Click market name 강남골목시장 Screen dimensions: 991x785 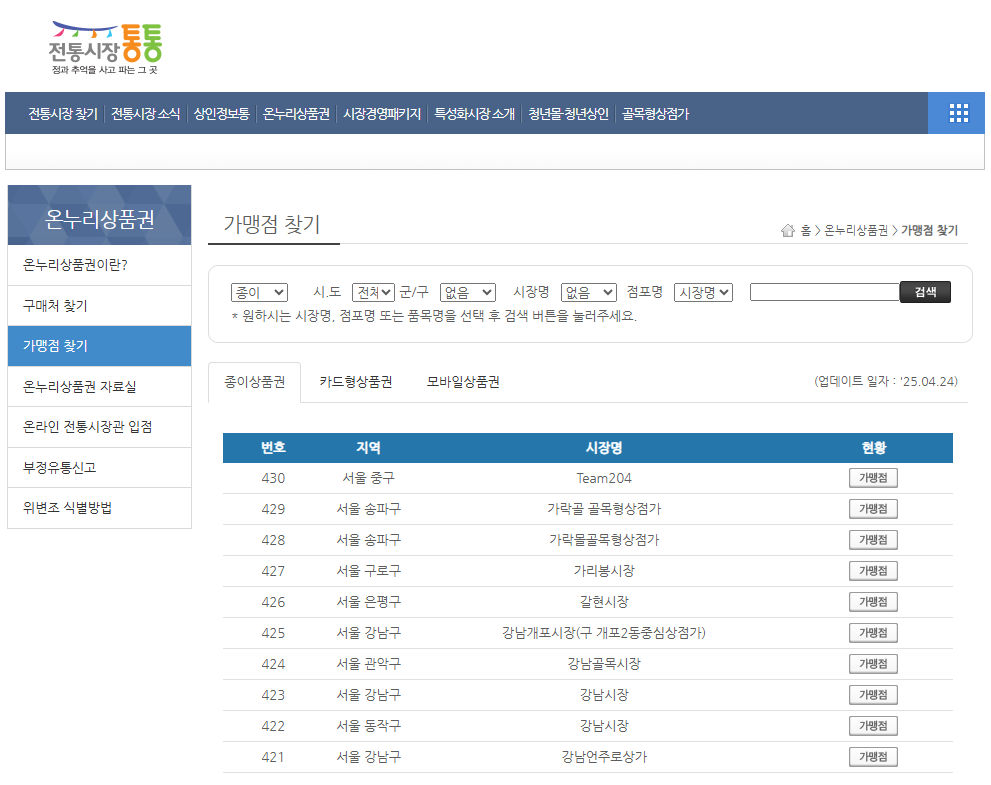pyautogui.click(x=604, y=664)
